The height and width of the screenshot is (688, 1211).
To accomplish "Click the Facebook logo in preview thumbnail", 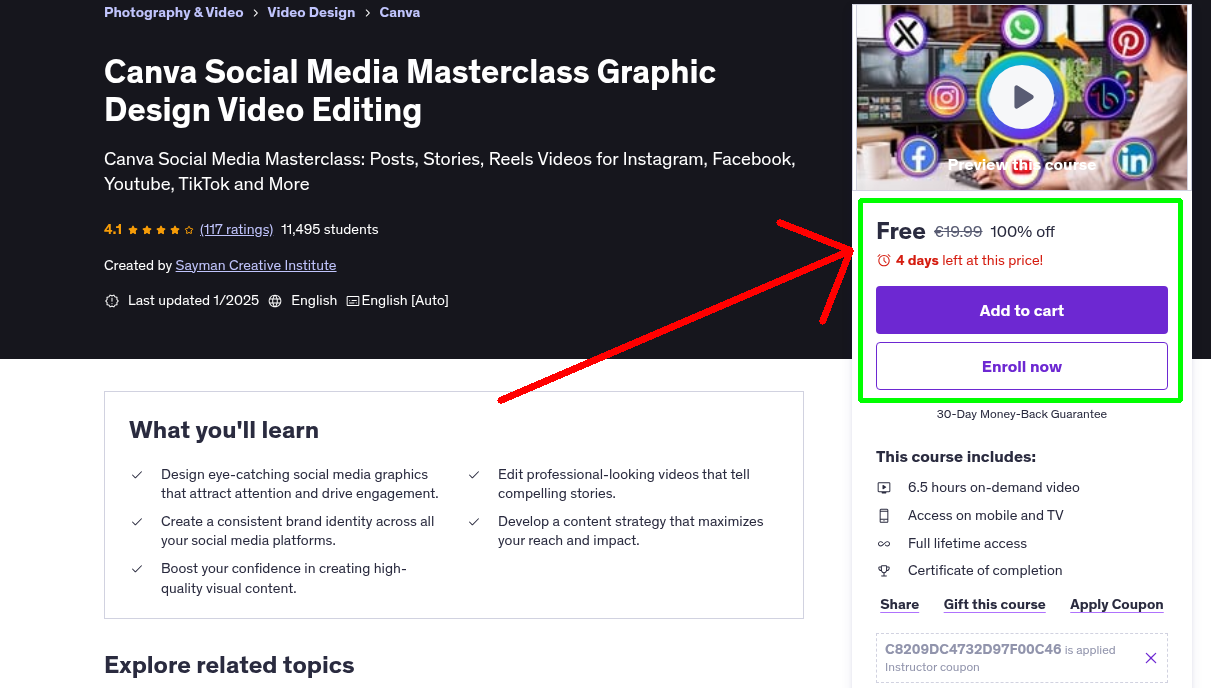I will click(x=917, y=156).
